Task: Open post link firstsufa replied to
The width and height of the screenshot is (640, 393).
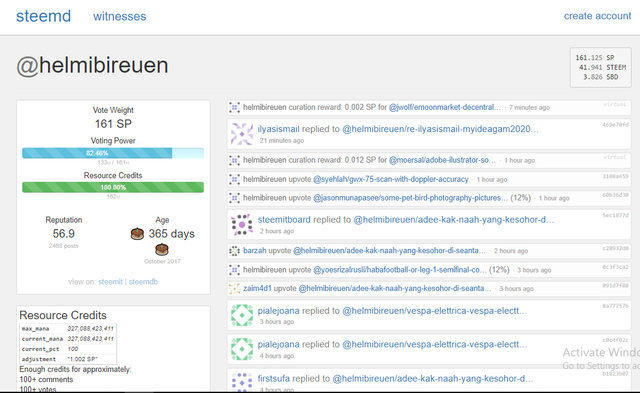Action: coord(433,378)
